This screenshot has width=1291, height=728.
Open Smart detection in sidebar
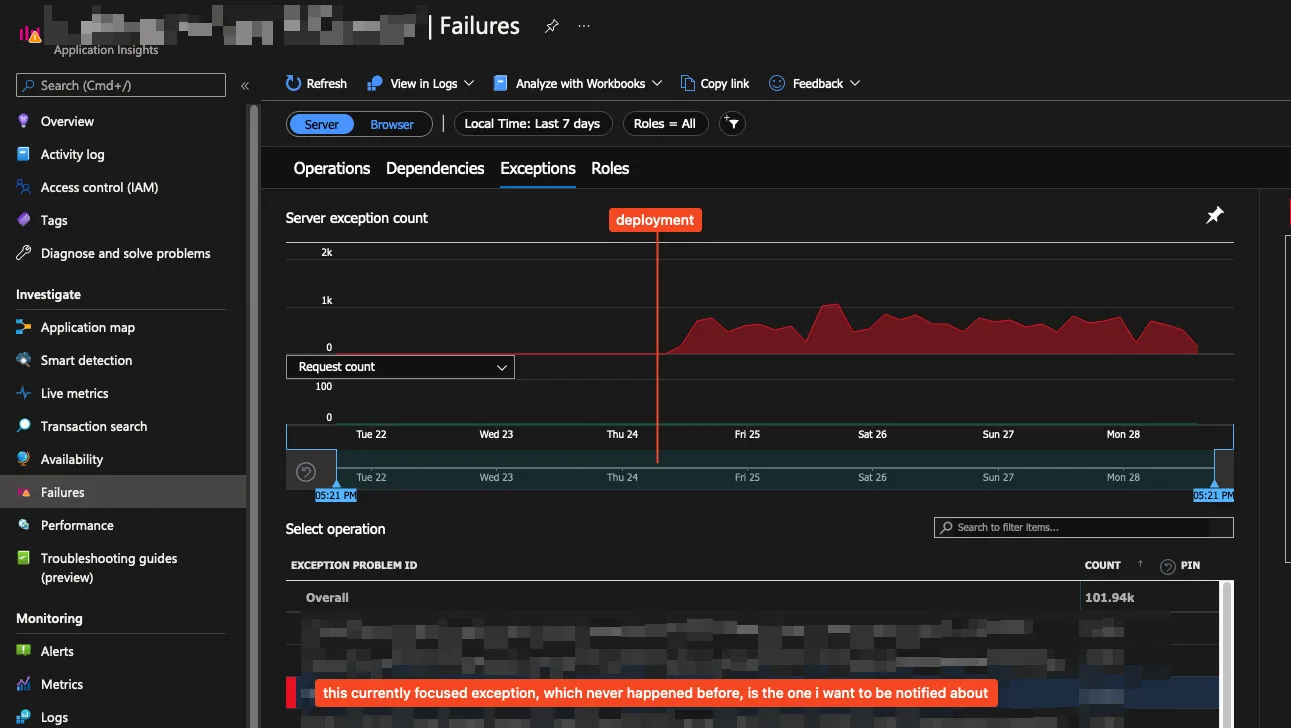[x=86, y=360]
